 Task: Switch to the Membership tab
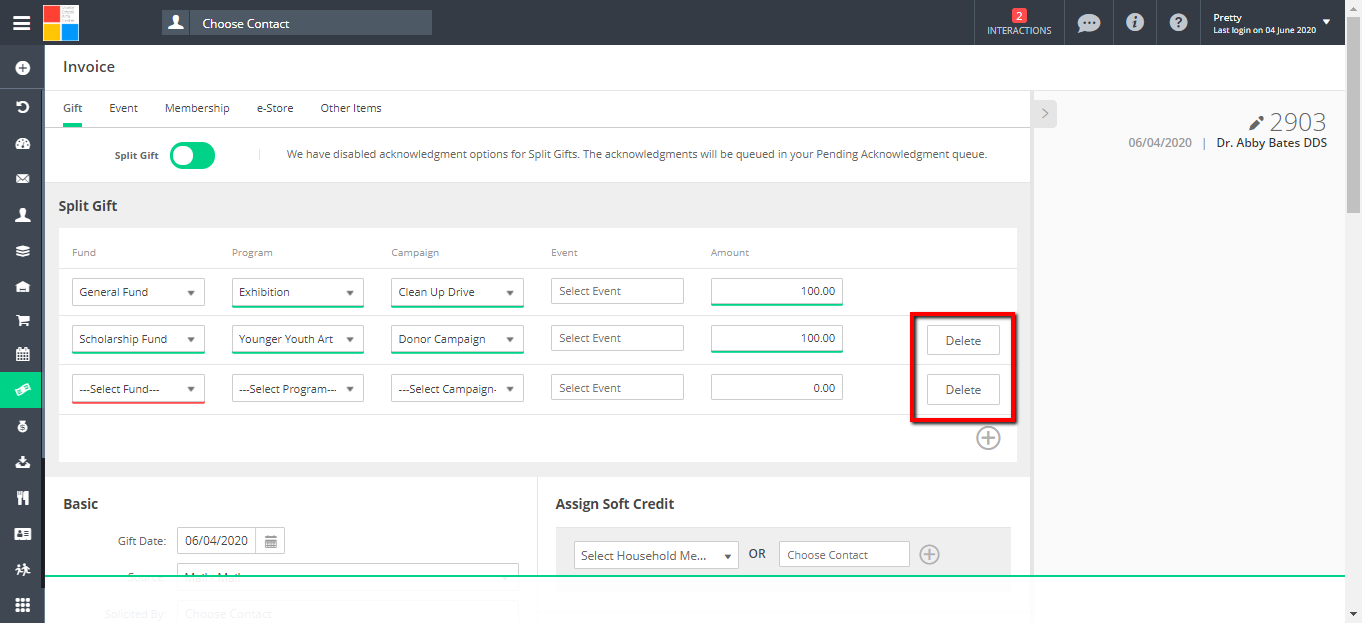click(197, 108)
